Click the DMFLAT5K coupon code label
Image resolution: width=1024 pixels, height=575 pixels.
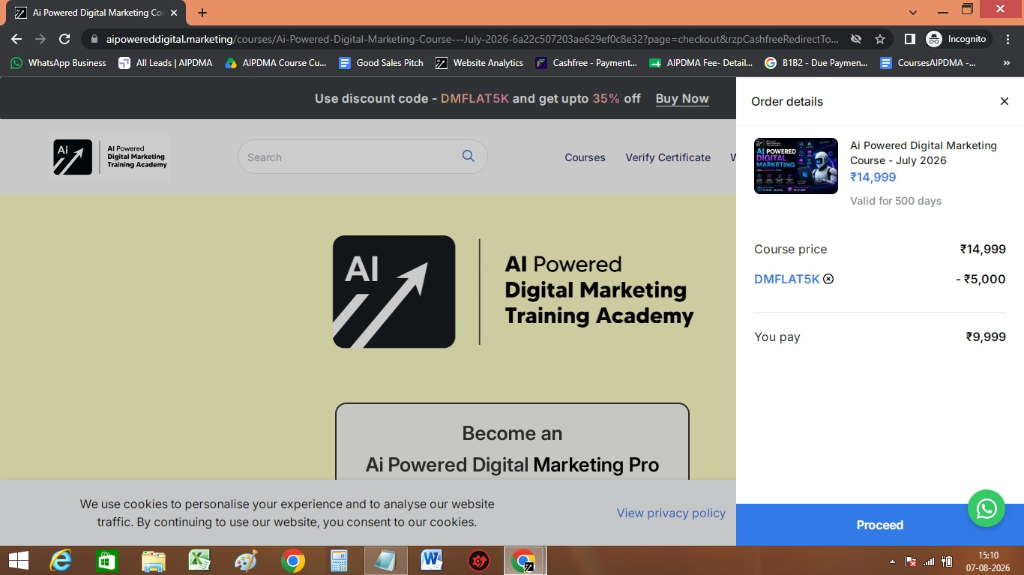point(786,279)
